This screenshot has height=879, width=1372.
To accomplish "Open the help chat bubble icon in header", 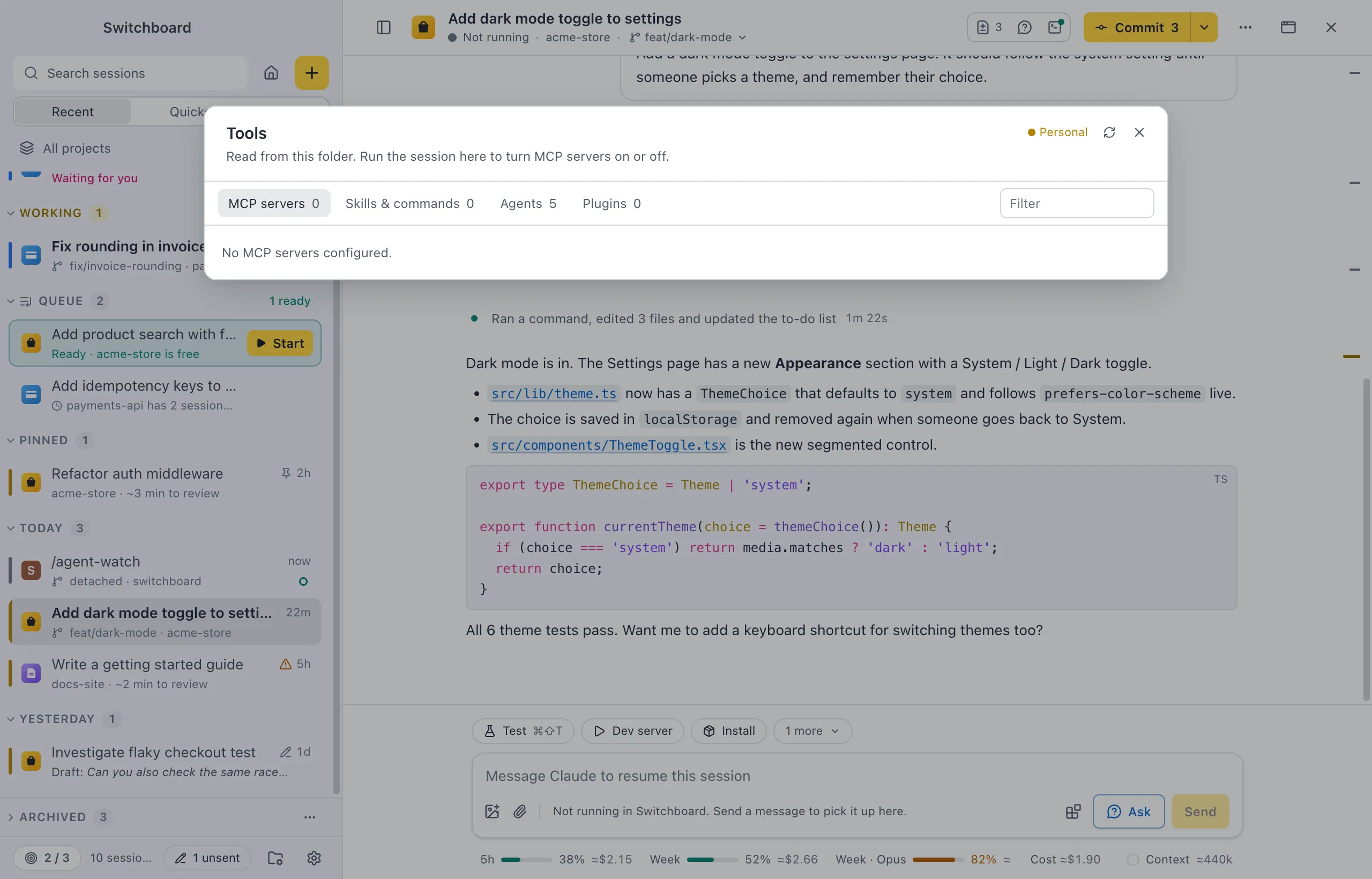I will [x=1024, y=27].
